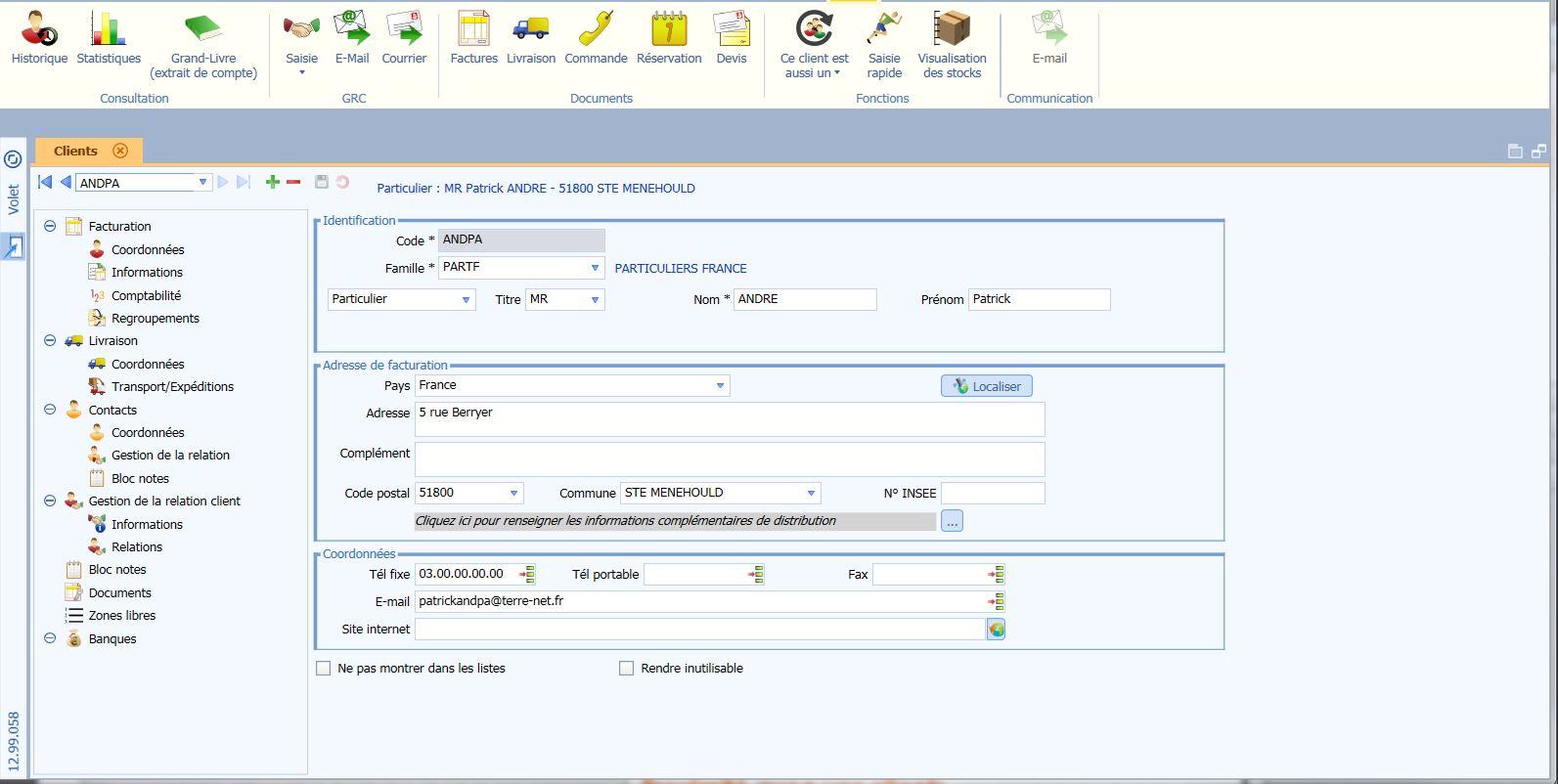
Task: Open Visualisation des stocks
Action: click(x=952, y=45)
